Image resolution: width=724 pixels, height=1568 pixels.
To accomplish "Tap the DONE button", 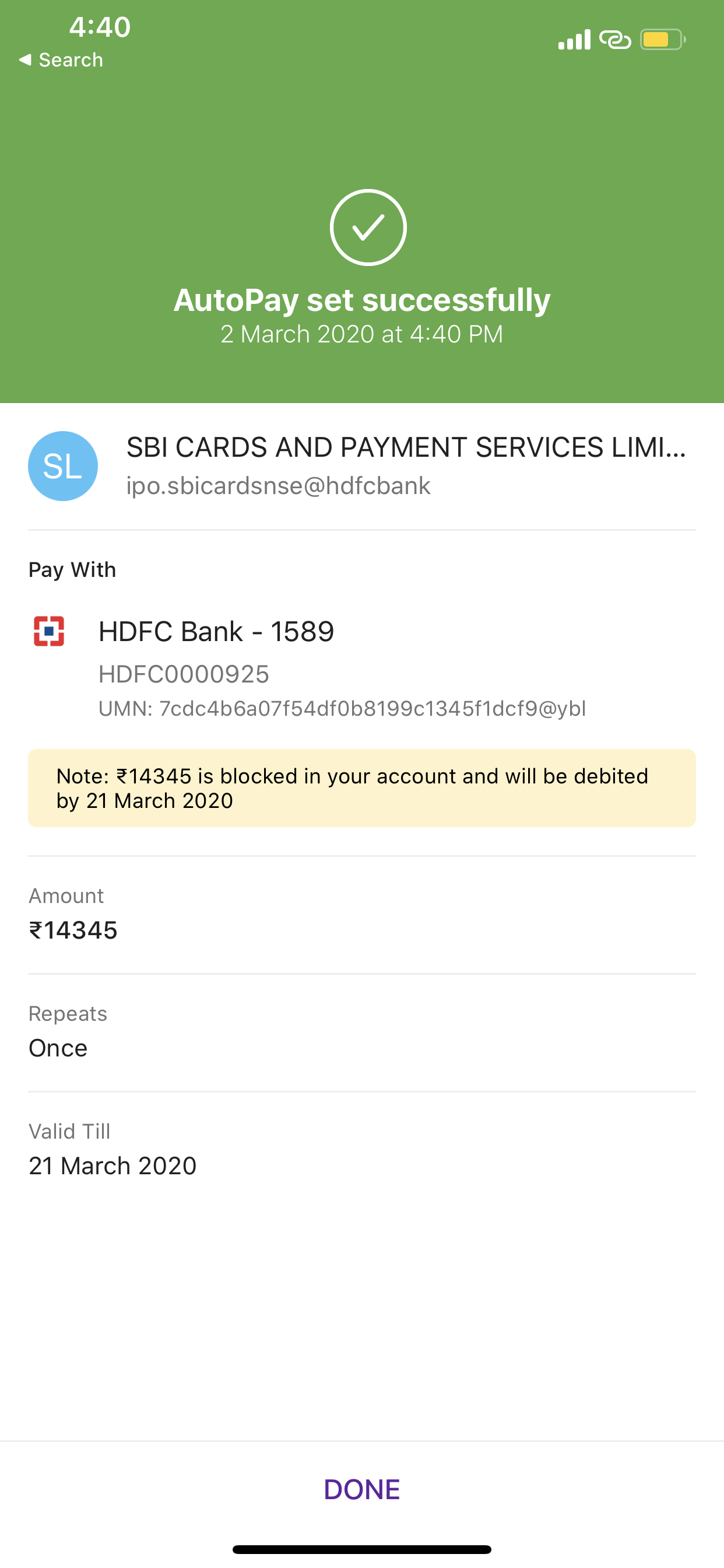I will coord(362,1489).
